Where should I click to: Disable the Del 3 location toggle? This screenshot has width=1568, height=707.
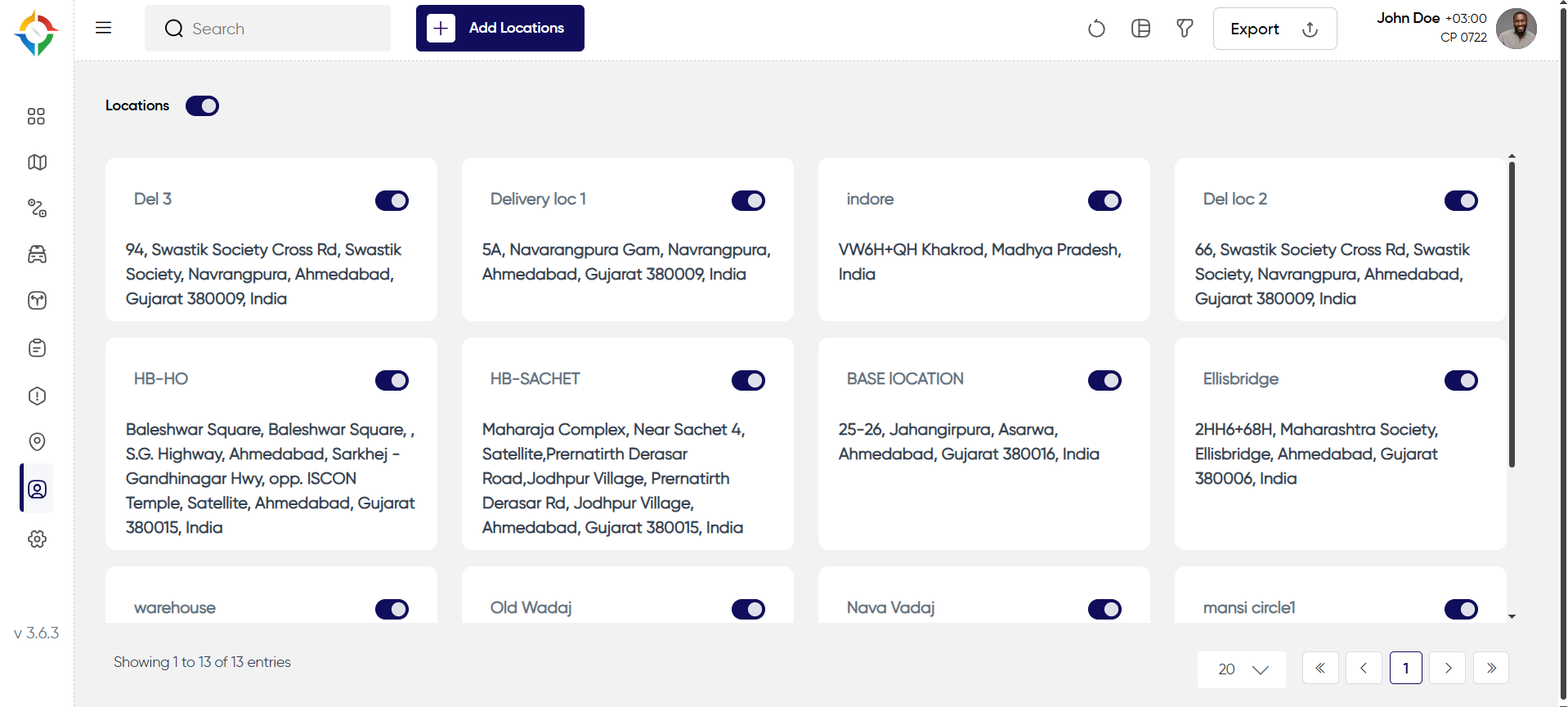tap(392, 200)
